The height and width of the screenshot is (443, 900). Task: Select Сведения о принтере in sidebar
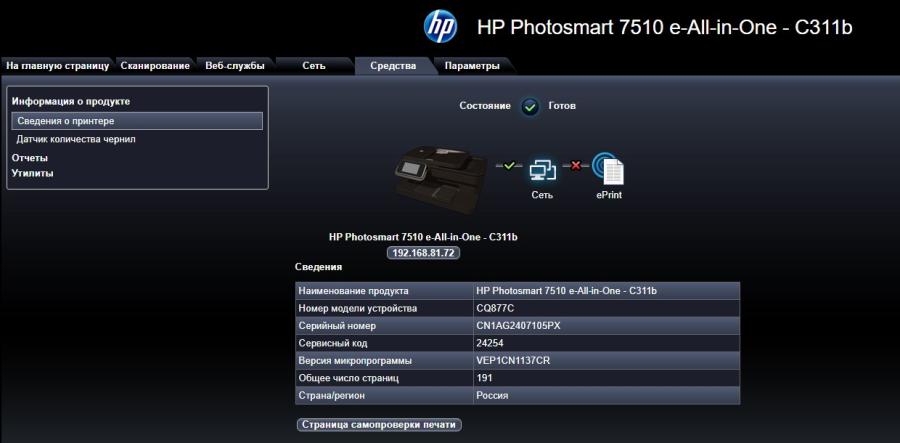(137, 121)
